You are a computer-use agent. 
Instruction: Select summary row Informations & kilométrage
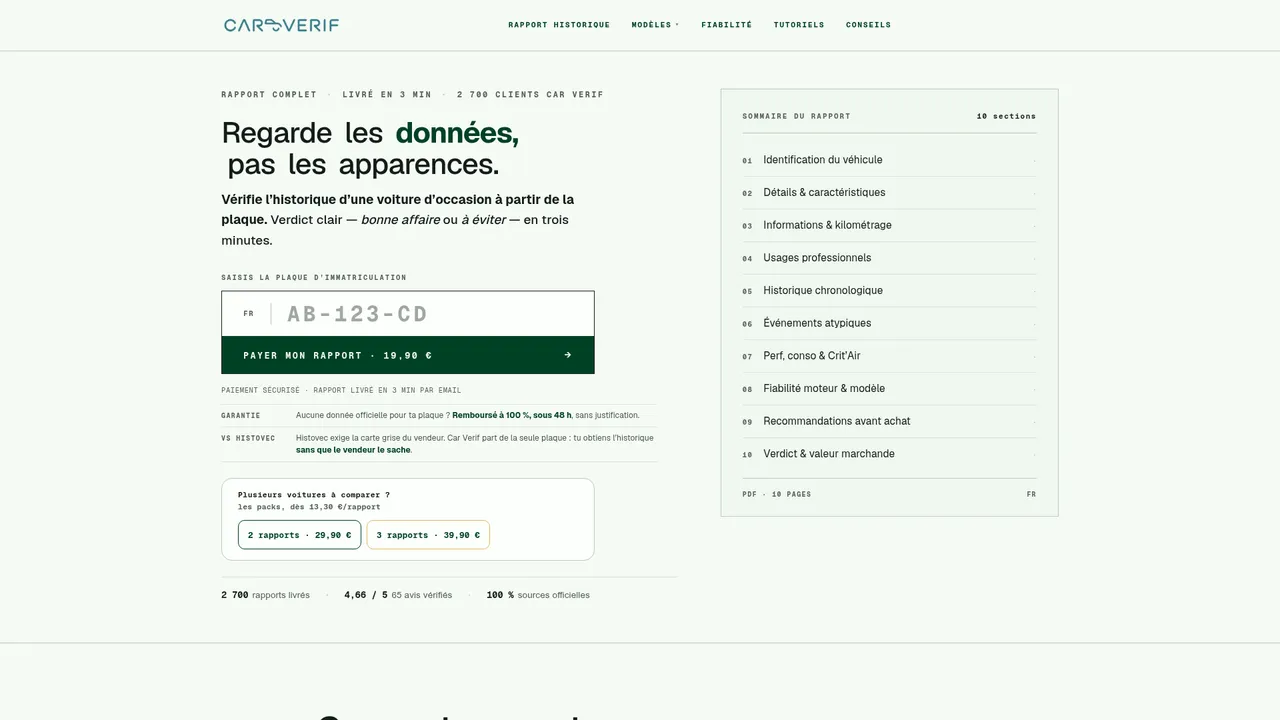889,225
